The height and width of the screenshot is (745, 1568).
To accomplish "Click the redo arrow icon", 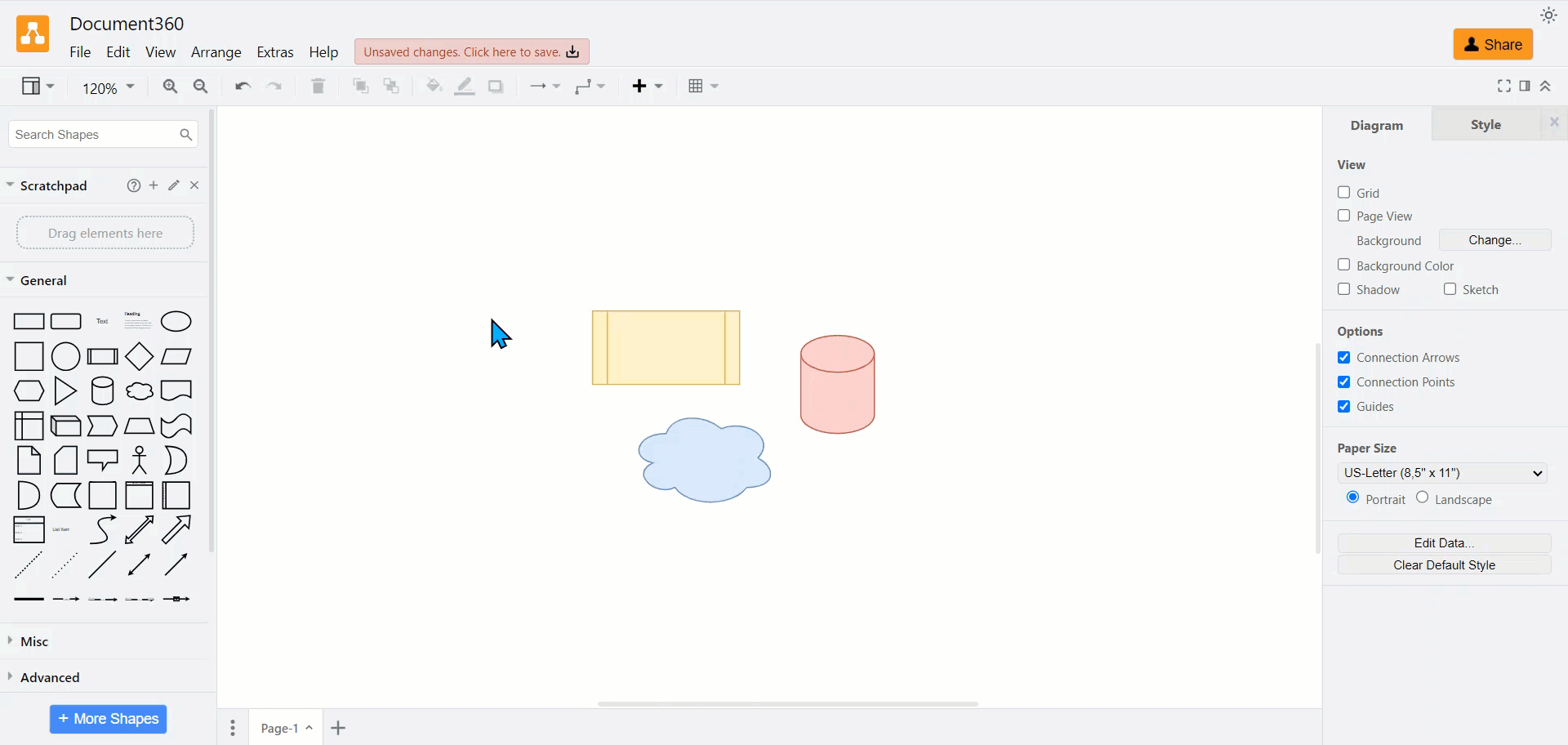I will [274, 87].
